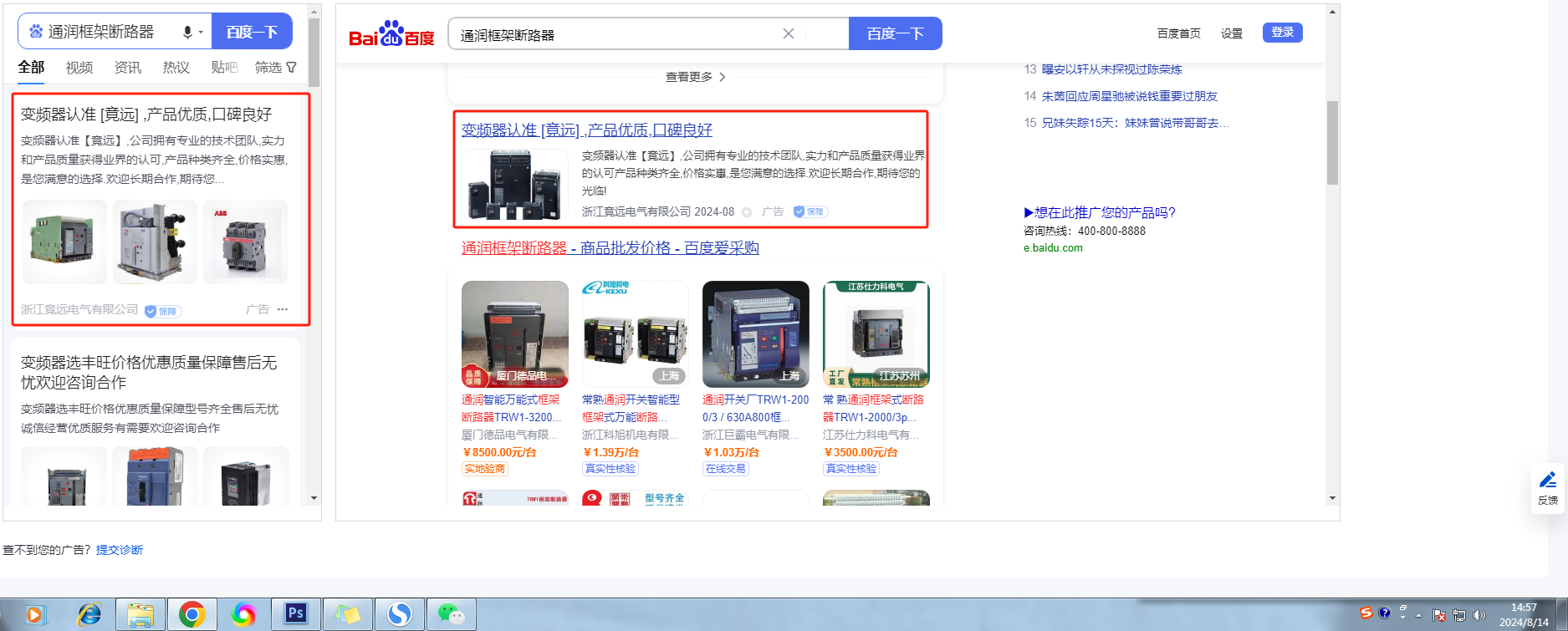This screenshot has width=1568, height=631.
Task: Click the Sogou input method tray icon
Action: [x=1366, y=613]
